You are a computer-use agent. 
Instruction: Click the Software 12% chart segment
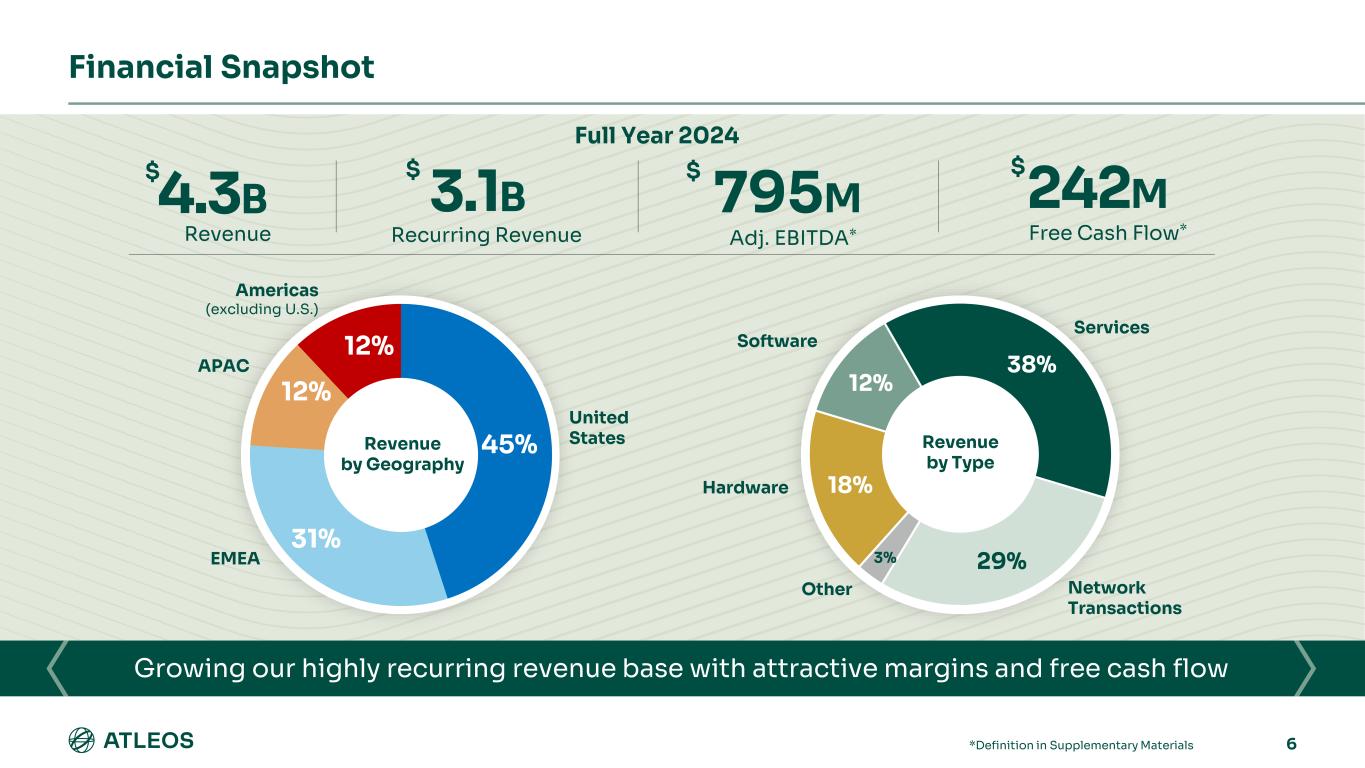(x=866, y=383)
